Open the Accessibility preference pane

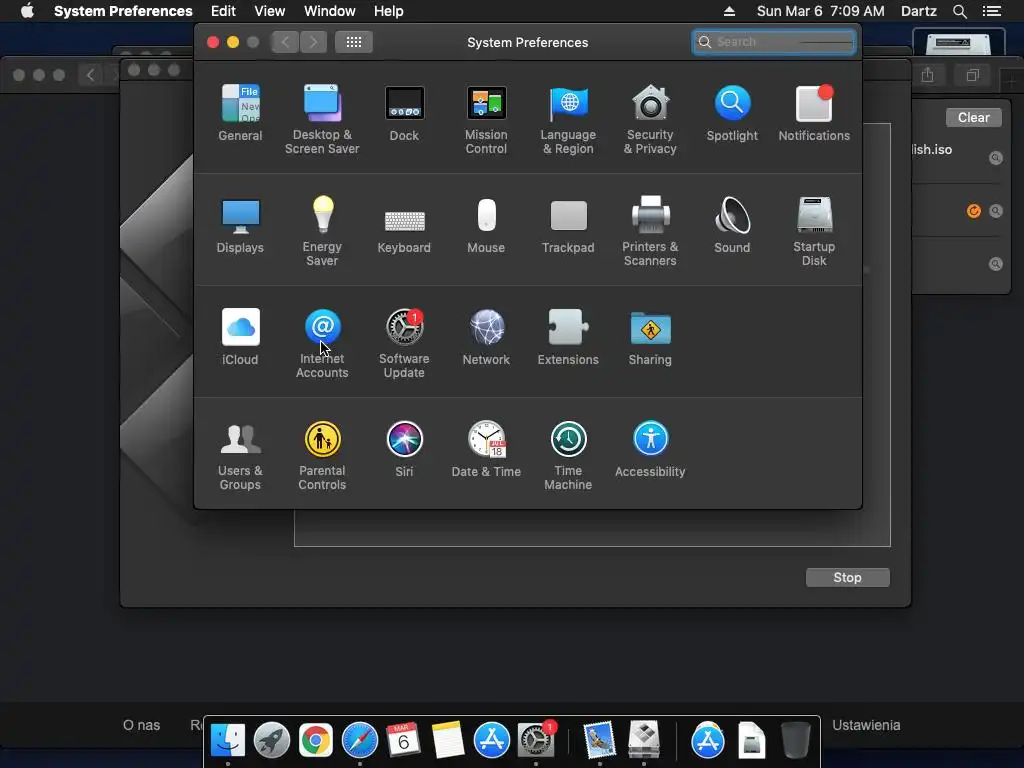click(650, 449)
